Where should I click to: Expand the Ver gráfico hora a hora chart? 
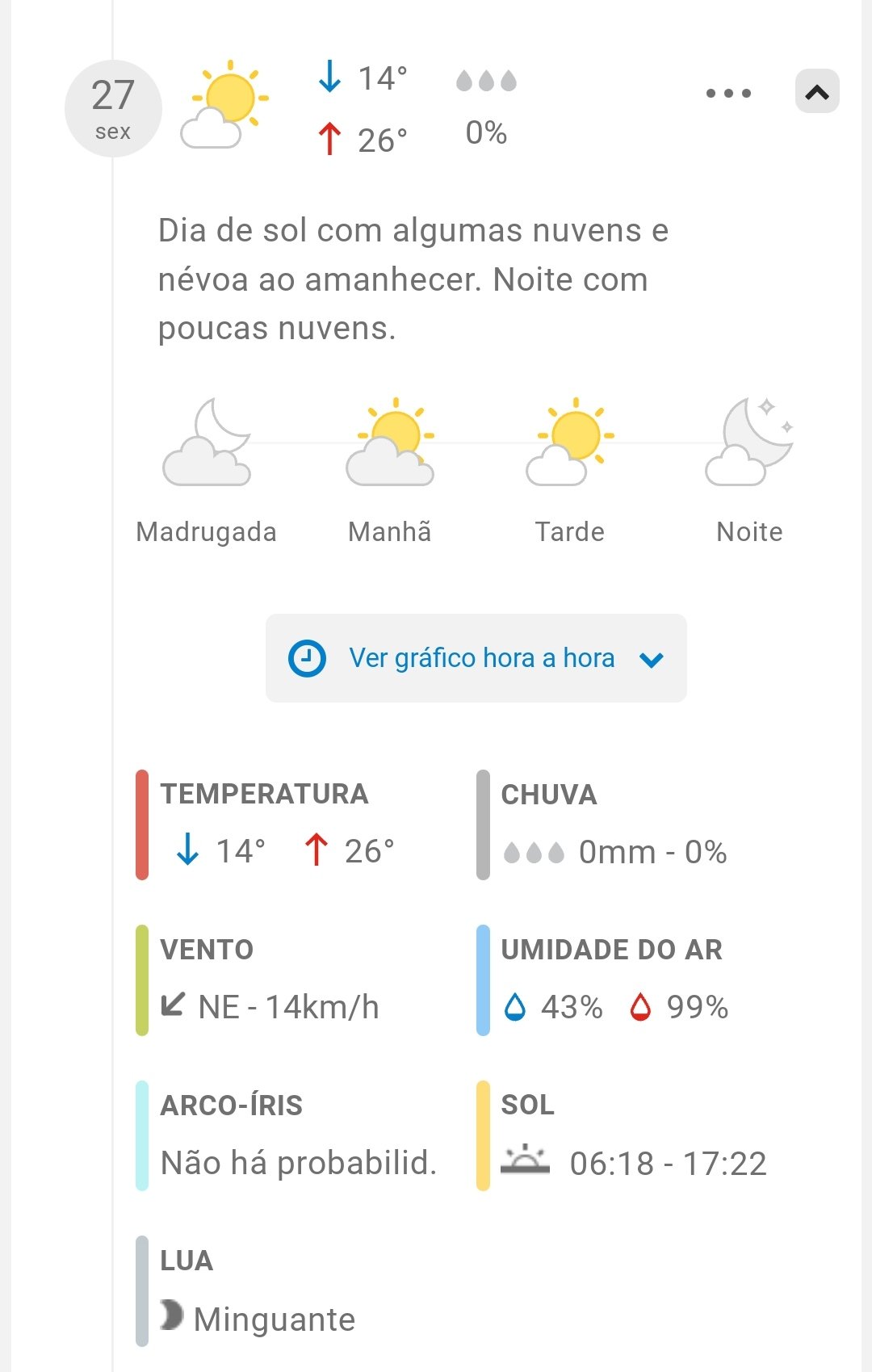pos(481,658)
